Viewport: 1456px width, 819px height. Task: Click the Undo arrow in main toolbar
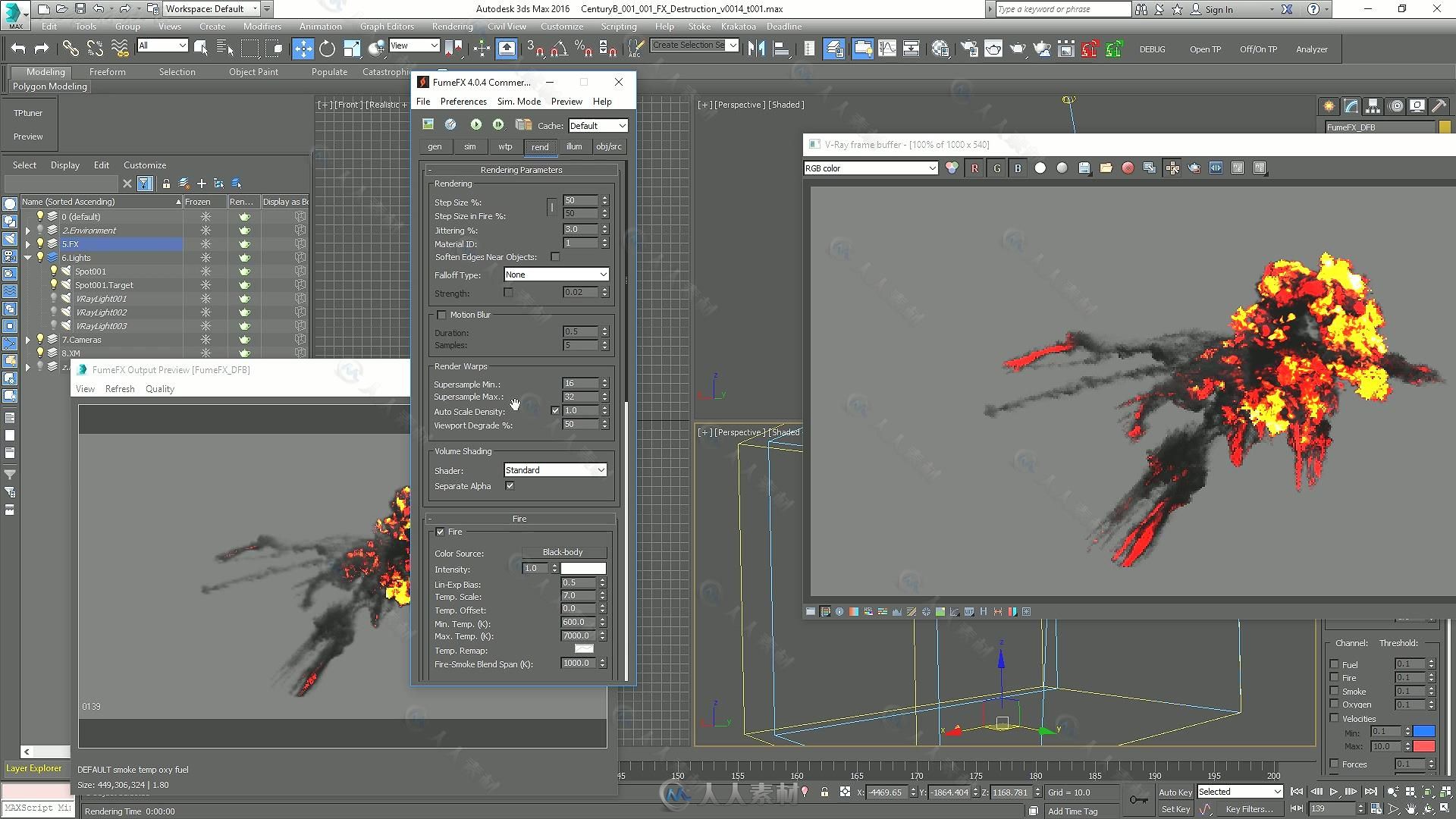18,49
